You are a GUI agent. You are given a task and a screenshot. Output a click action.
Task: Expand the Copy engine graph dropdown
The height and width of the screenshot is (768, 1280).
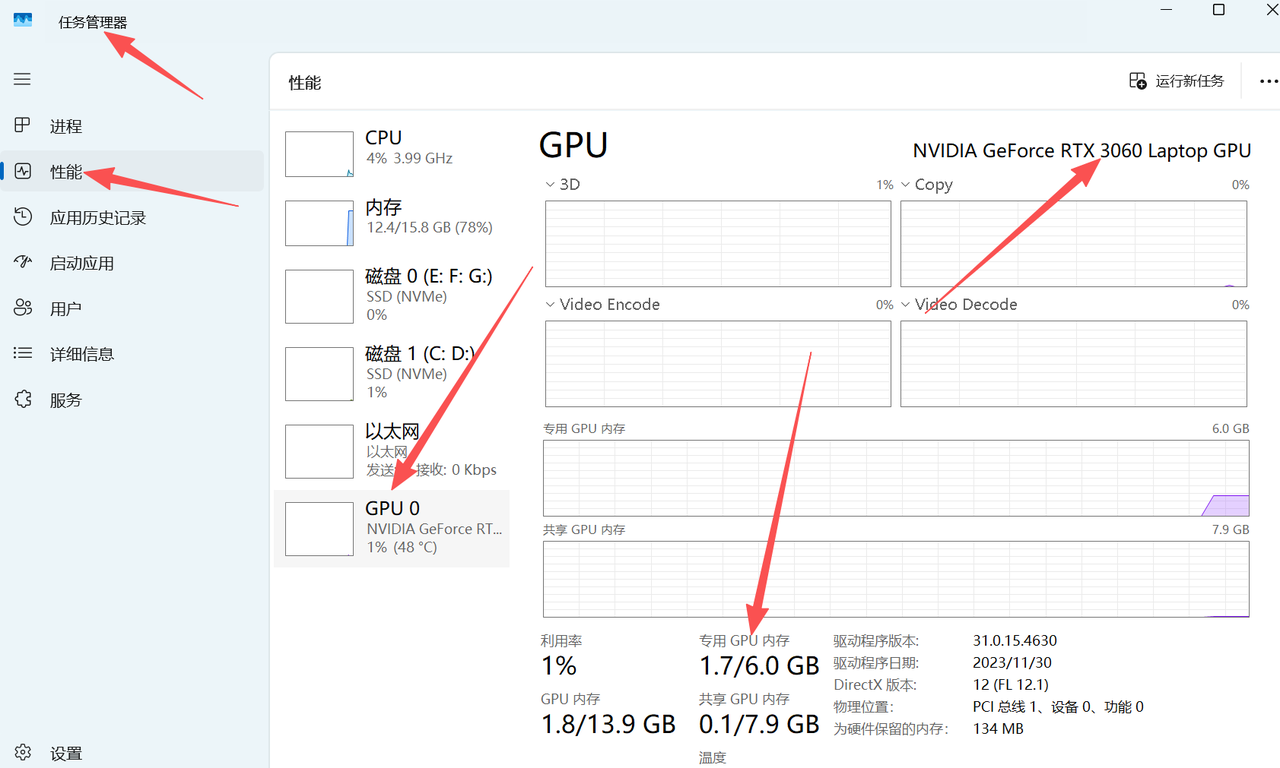click(905, 184)
